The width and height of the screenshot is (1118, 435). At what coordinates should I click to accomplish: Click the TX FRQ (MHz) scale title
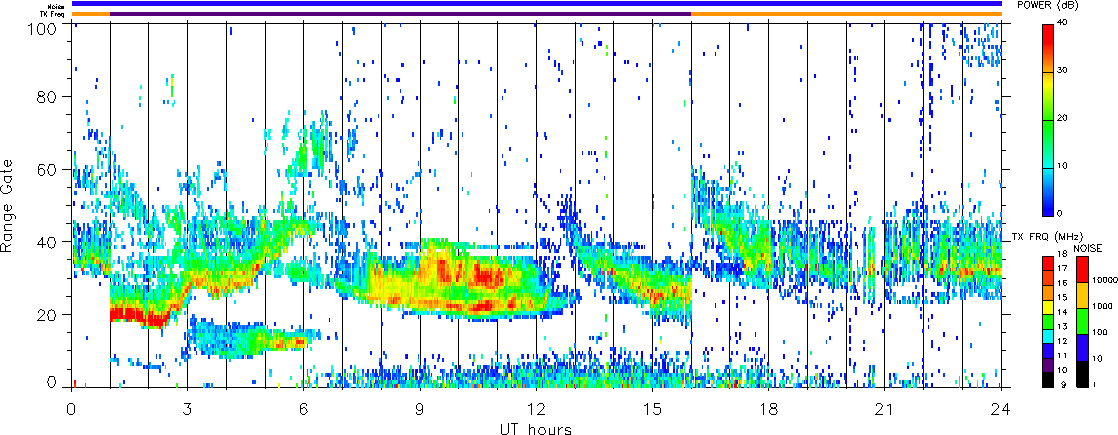[x=1045, y=237]
